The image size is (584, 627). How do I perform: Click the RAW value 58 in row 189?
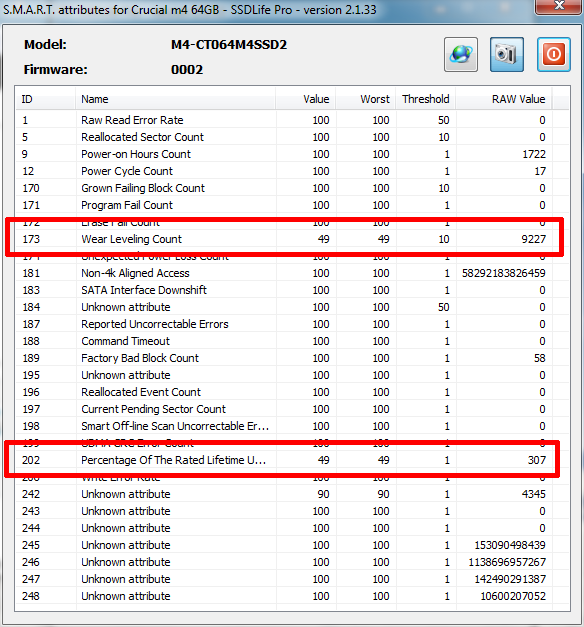pos(540,358)
